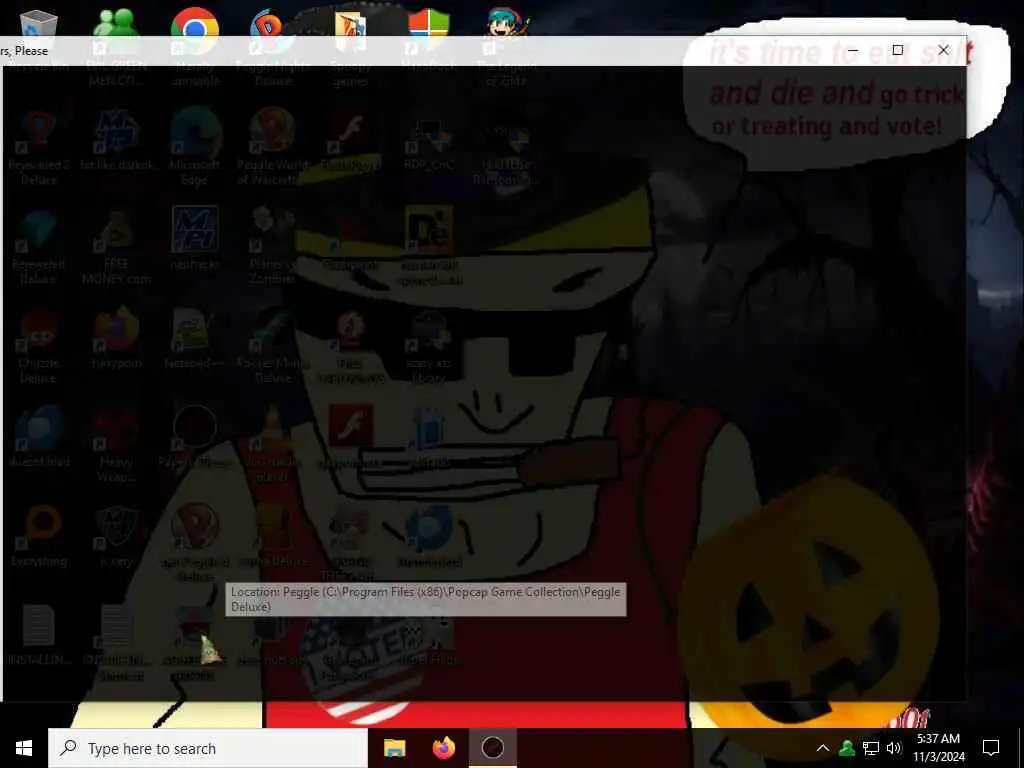Maximize the Papers, Please window
The height and width of the screenshot is (768, 1024).
point(898,50)
